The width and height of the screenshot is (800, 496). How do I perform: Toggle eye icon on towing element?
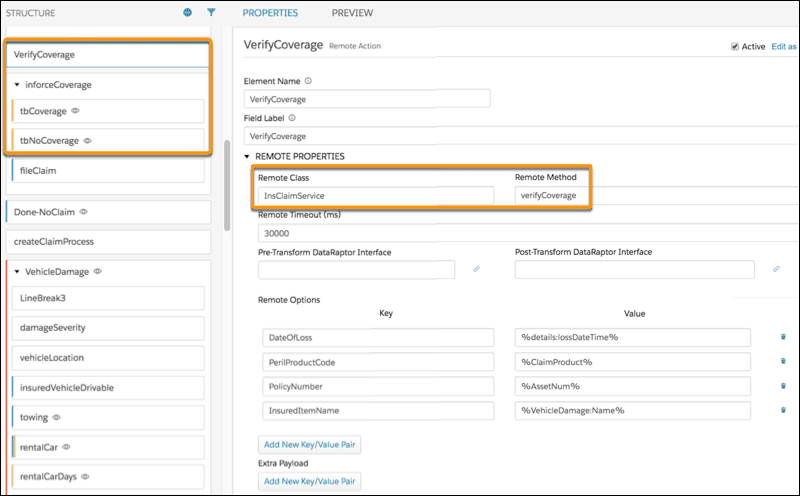[57, 417]
